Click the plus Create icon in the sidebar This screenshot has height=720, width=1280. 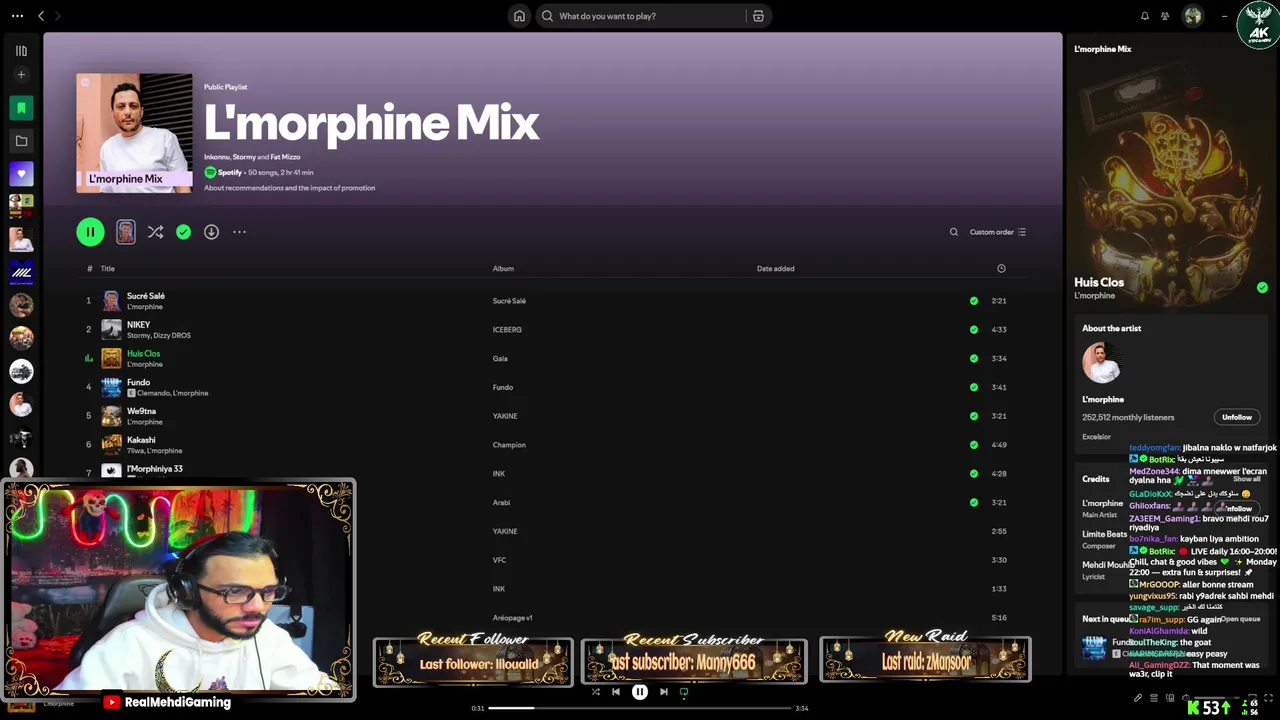(x=21, y=75)
